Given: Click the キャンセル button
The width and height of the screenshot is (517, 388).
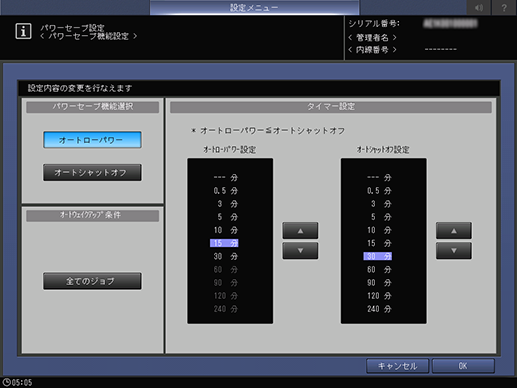Looking at the screenshot, I should [397, 366].
